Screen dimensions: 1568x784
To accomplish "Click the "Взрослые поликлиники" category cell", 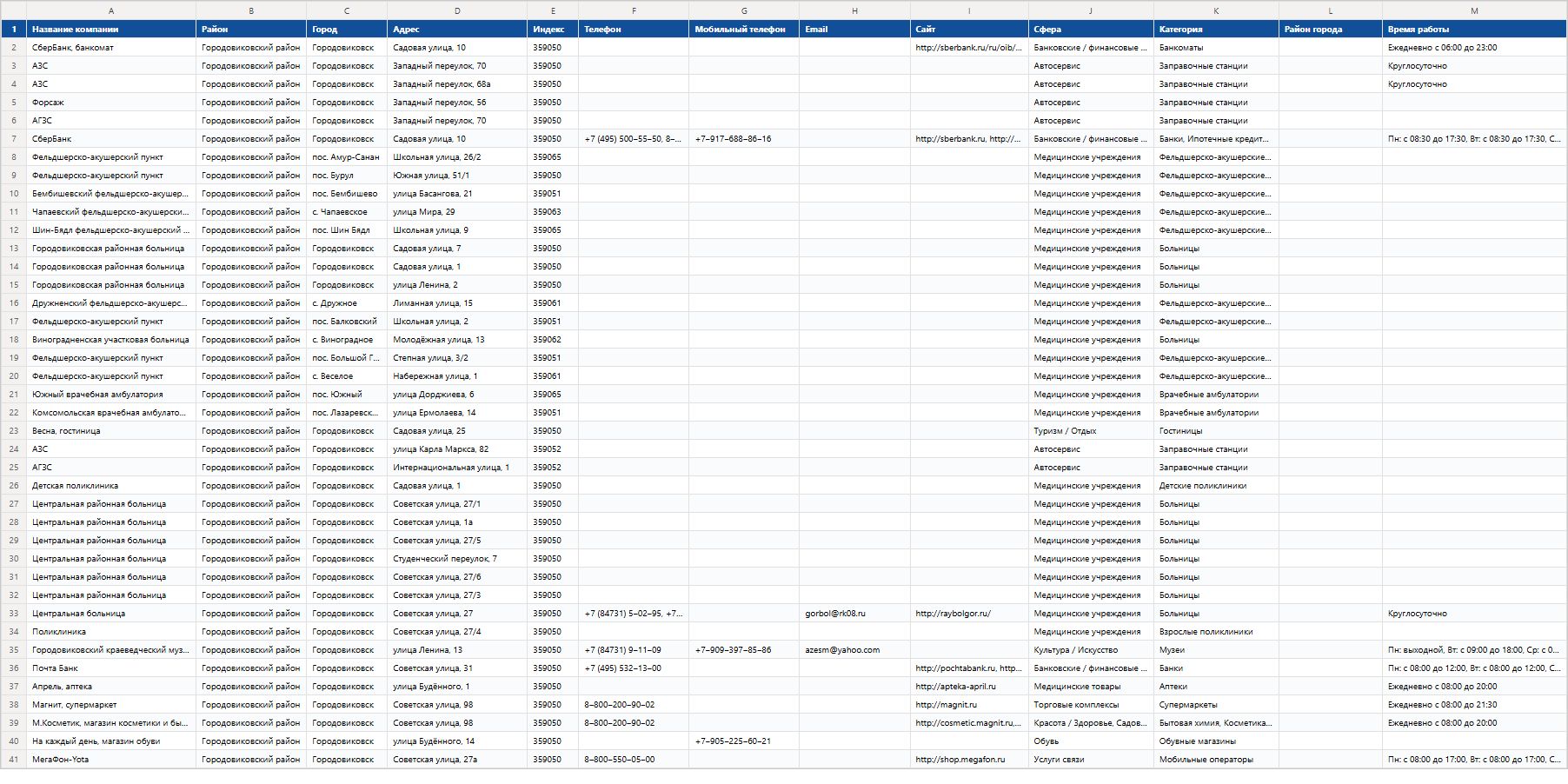I will [1216, 632].
